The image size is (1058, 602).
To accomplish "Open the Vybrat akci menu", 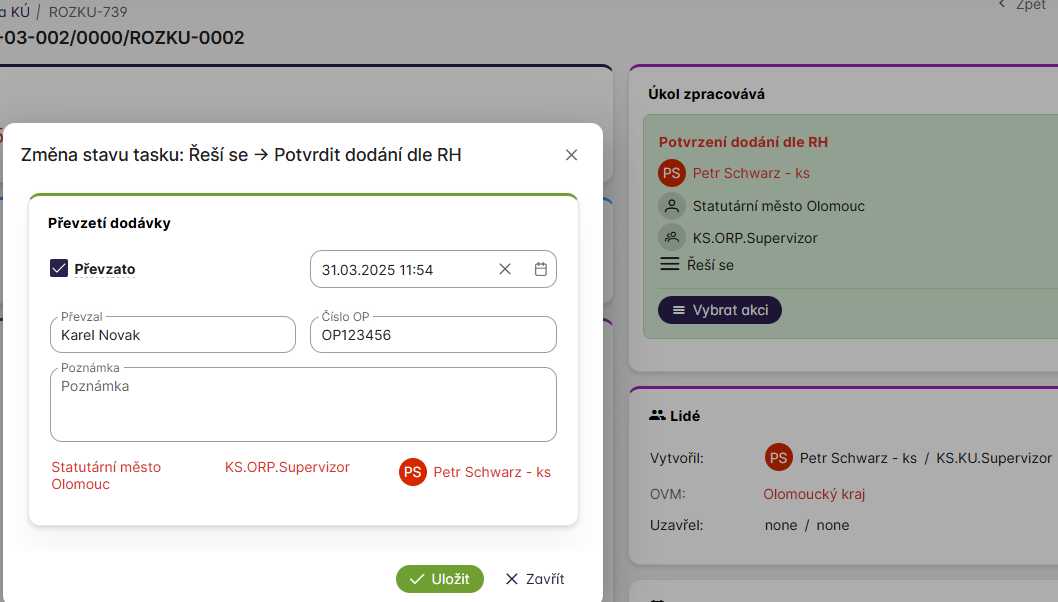I will [720, 310].
